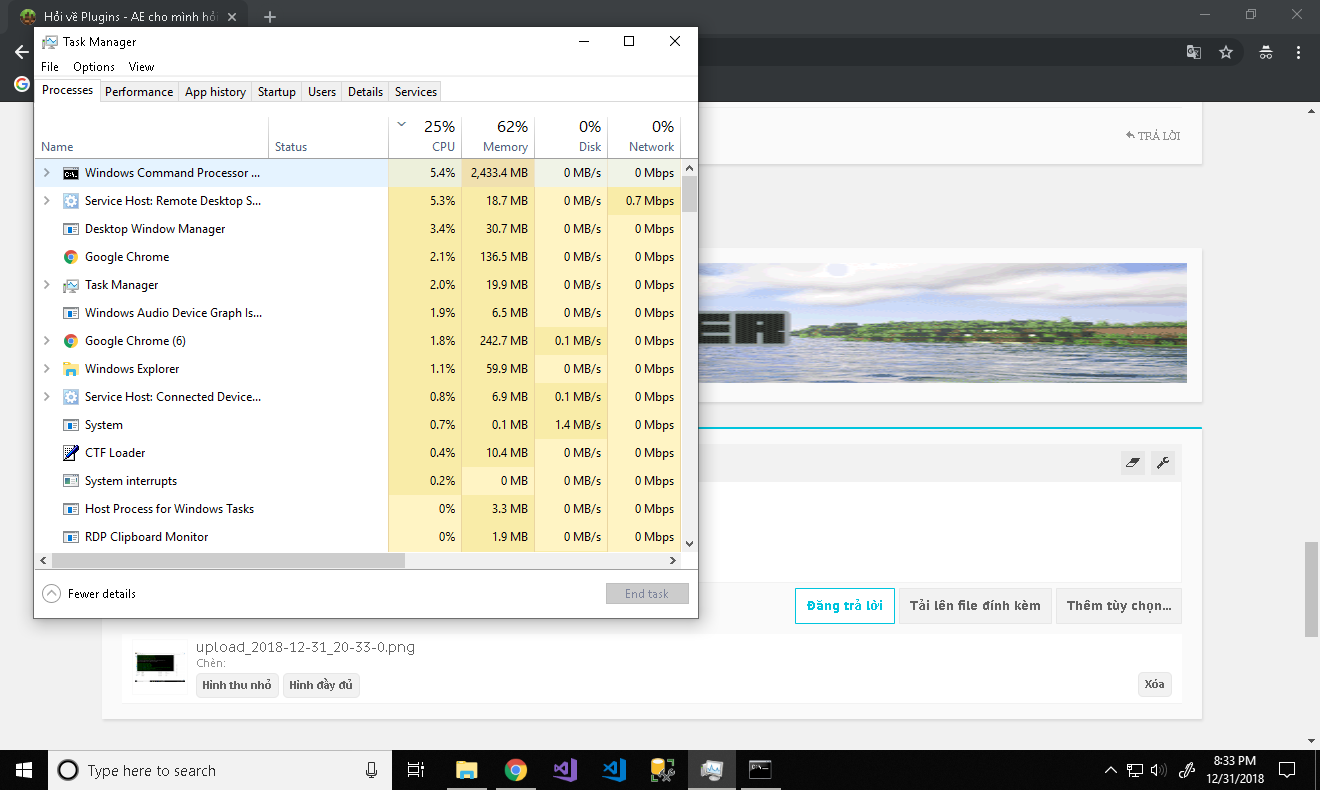Click the RDP Clipboard Monitor icon
The image size is (1320, 790).
71,537
